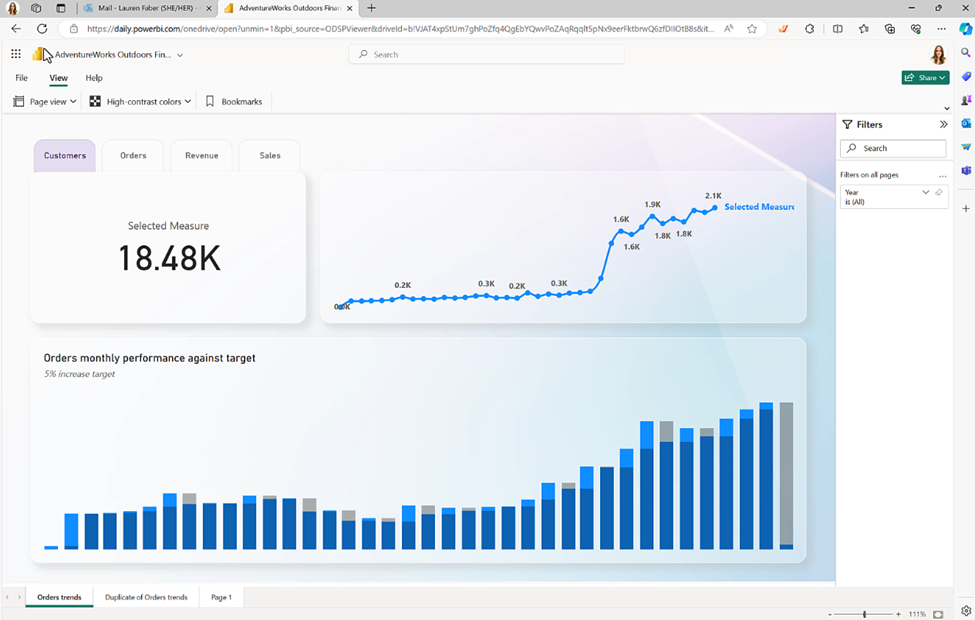Select the Customers measure button
Screen dimensions: 975x620
pyautogui.click(x=65, y=155)
